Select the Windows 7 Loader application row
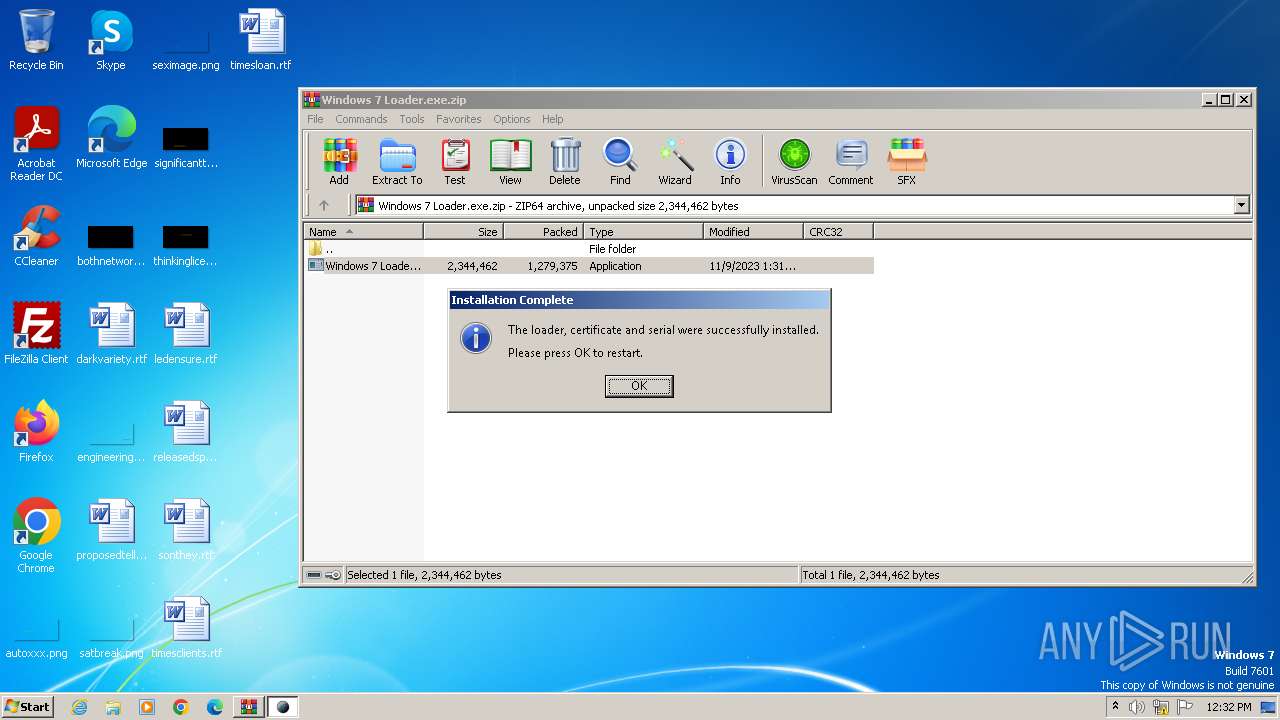 [x=589, y=266]
